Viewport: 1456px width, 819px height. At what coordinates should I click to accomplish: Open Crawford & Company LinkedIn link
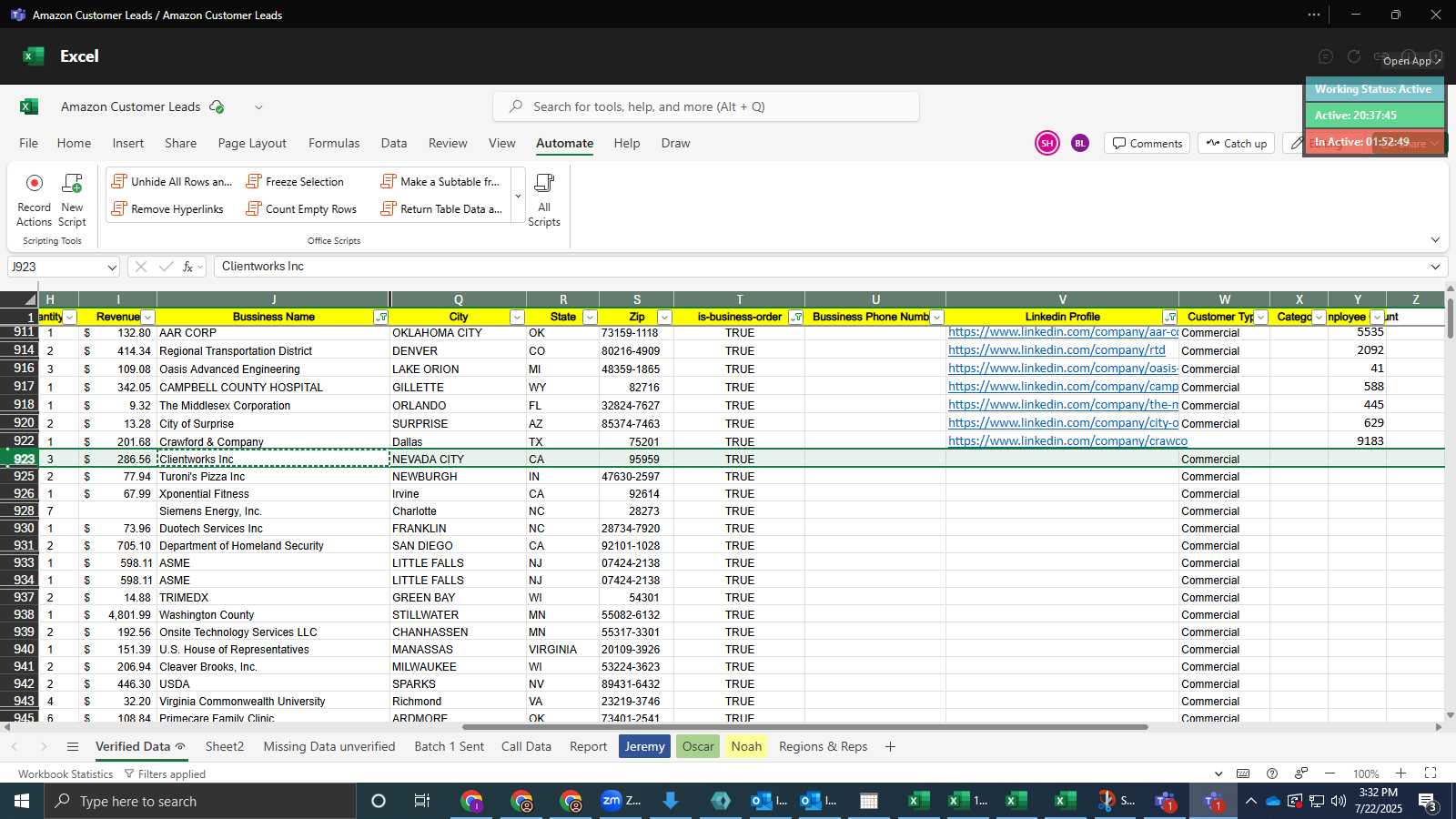[x=1067, y=441]
